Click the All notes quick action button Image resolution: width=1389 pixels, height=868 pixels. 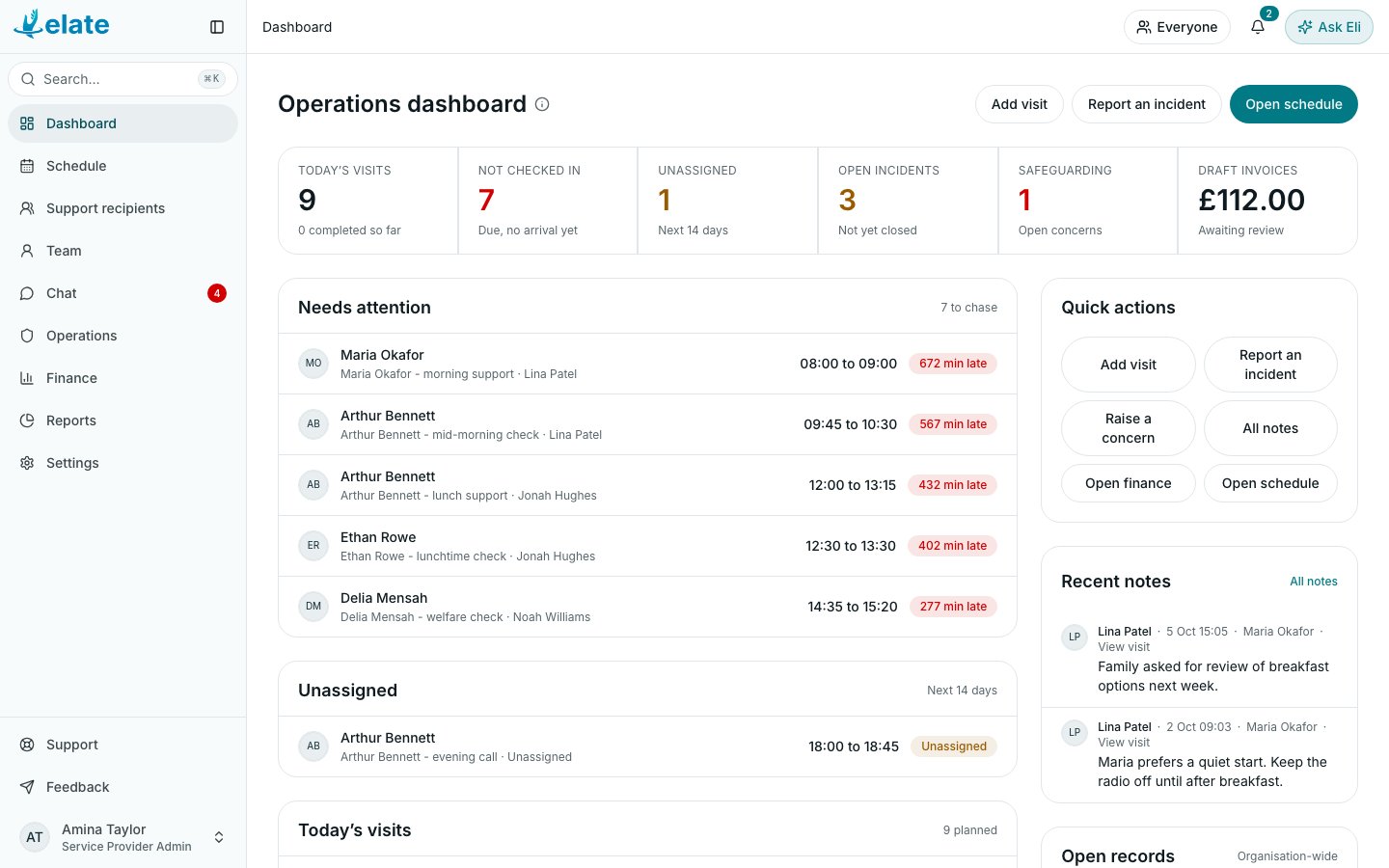click(1270, 428)
